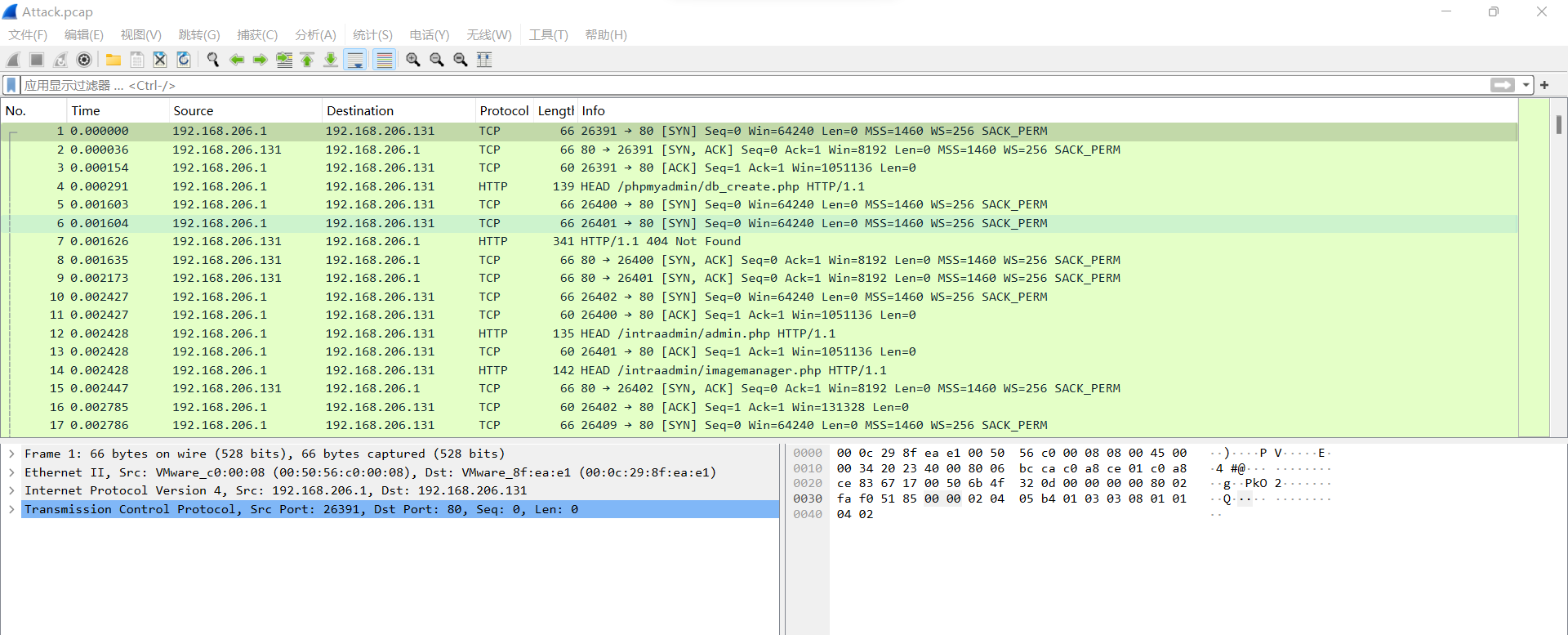Viewport: 1568px width, 635px height.
Task: Sort by the Source column header
Action: click(x=245, y=110)
